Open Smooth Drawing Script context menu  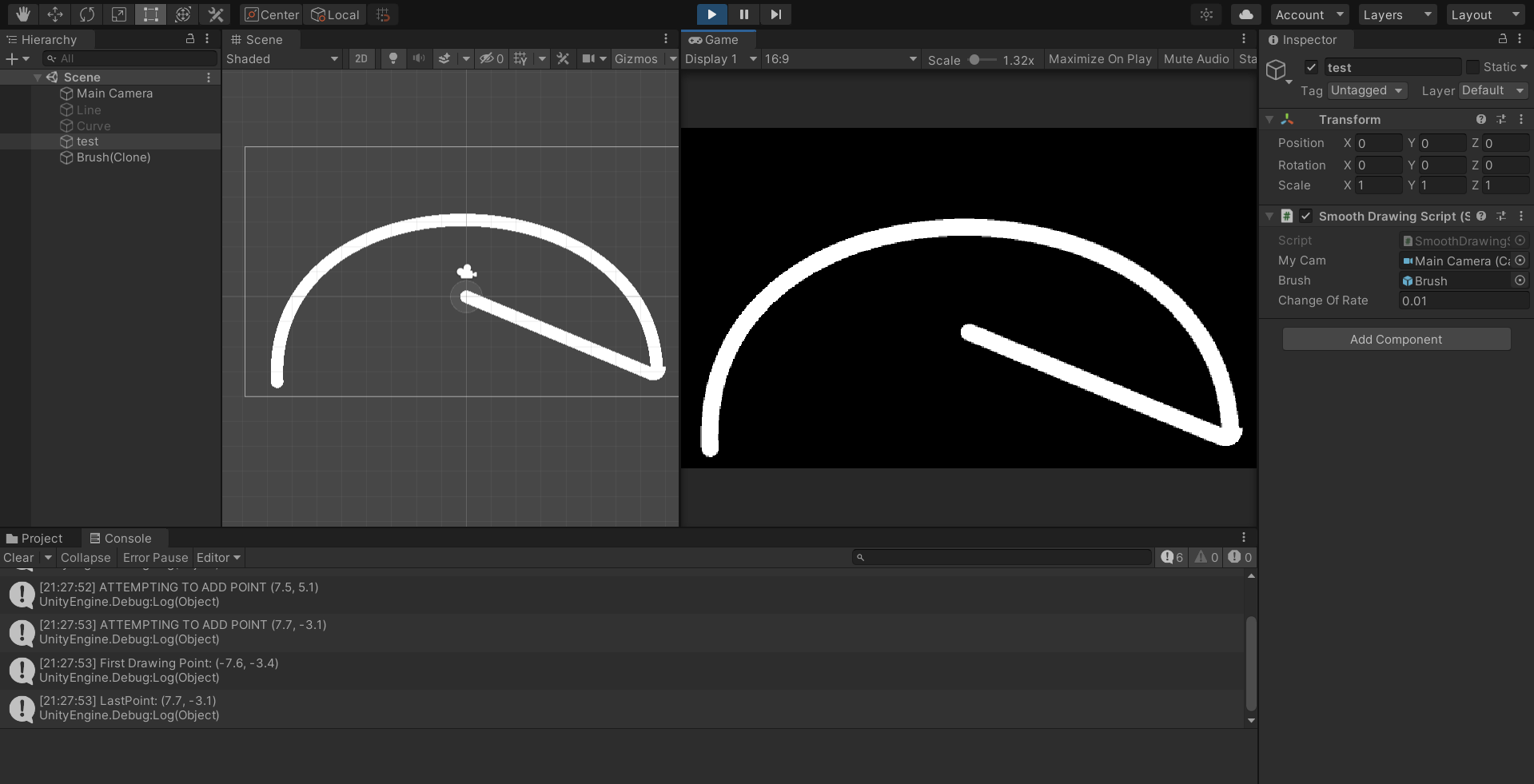click(x=1520, y=216)
